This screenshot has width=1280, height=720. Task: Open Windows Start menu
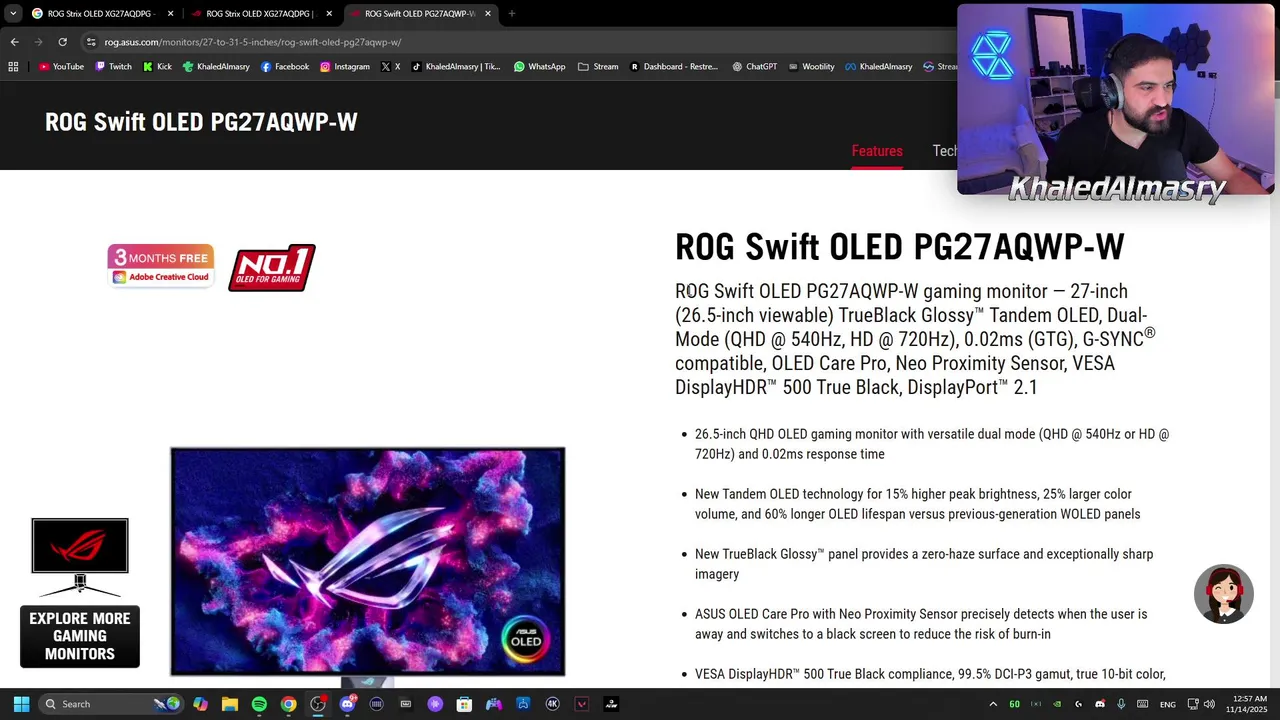(x=21, y=704)
